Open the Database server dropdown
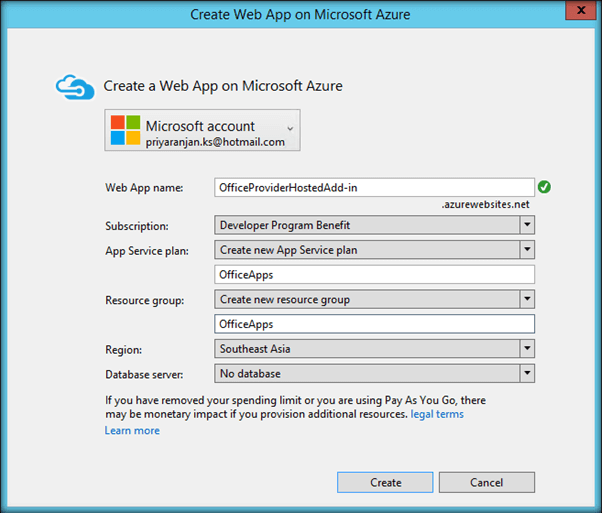 pos(526,373)
